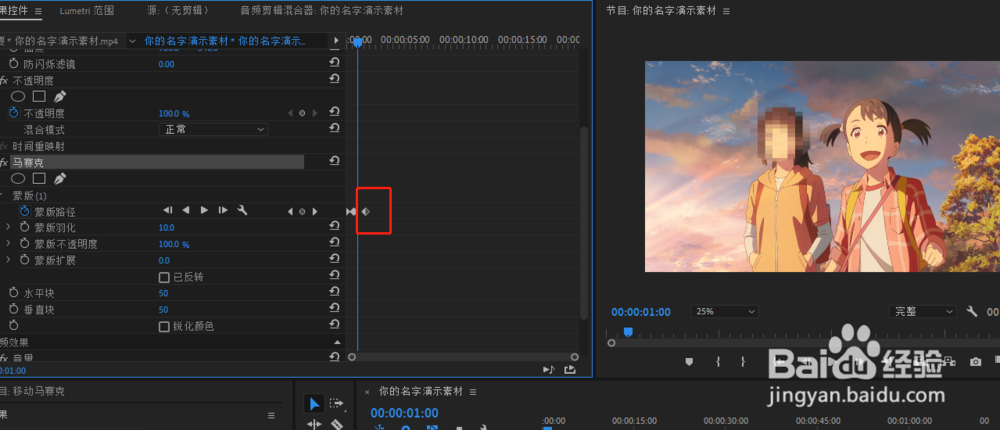The width and height of the screenshot is (1000, 430).
Task: Reset 水平块 parameter
Action: click(x=334, y=292)
